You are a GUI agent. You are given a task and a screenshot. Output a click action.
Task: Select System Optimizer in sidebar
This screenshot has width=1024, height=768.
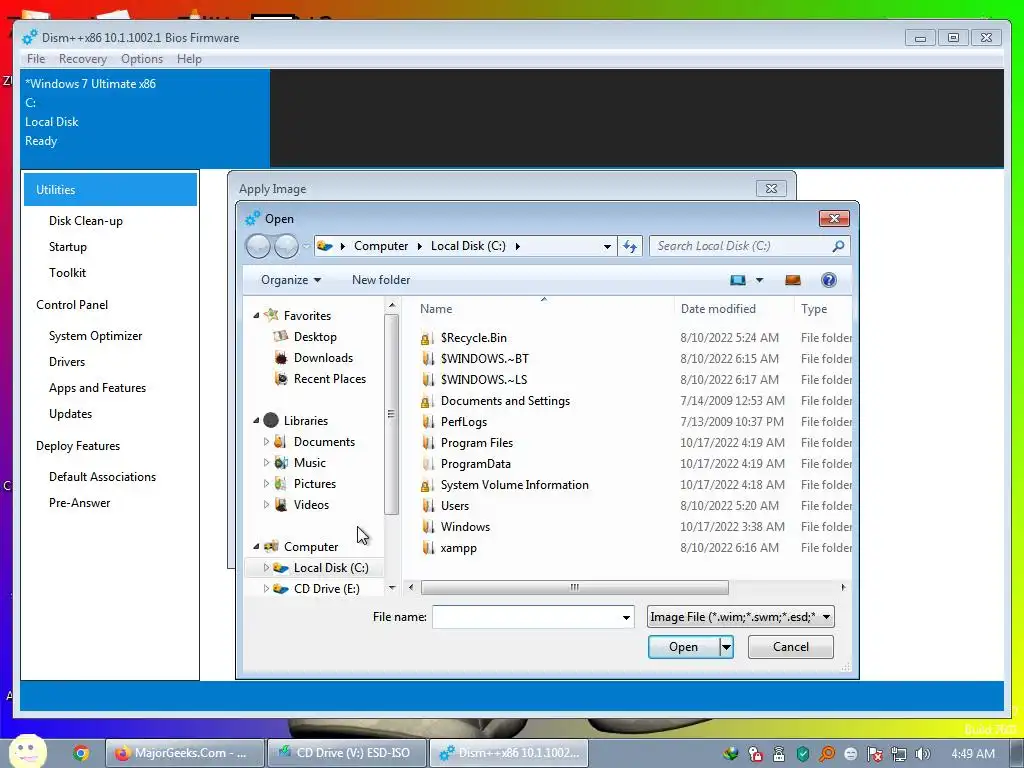click(95, 336)
